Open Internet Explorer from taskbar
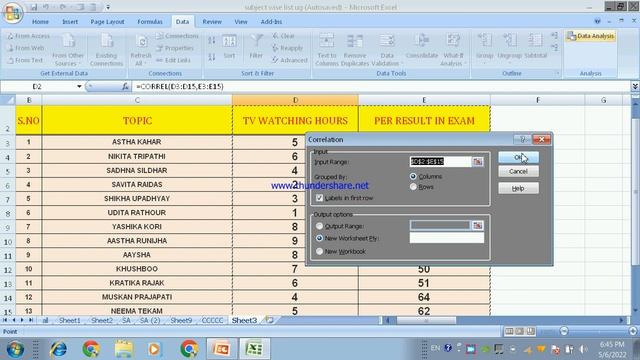The height and width of the screenshot is (360, 640). point(59,349)
